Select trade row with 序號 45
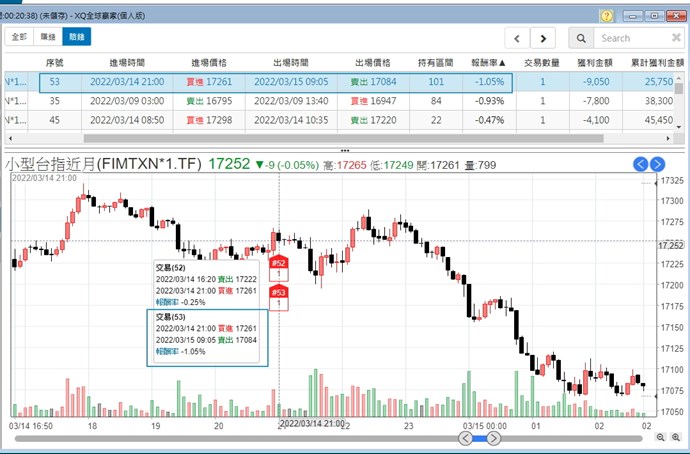Screen dimensions: 690x454 pos(340,120)
